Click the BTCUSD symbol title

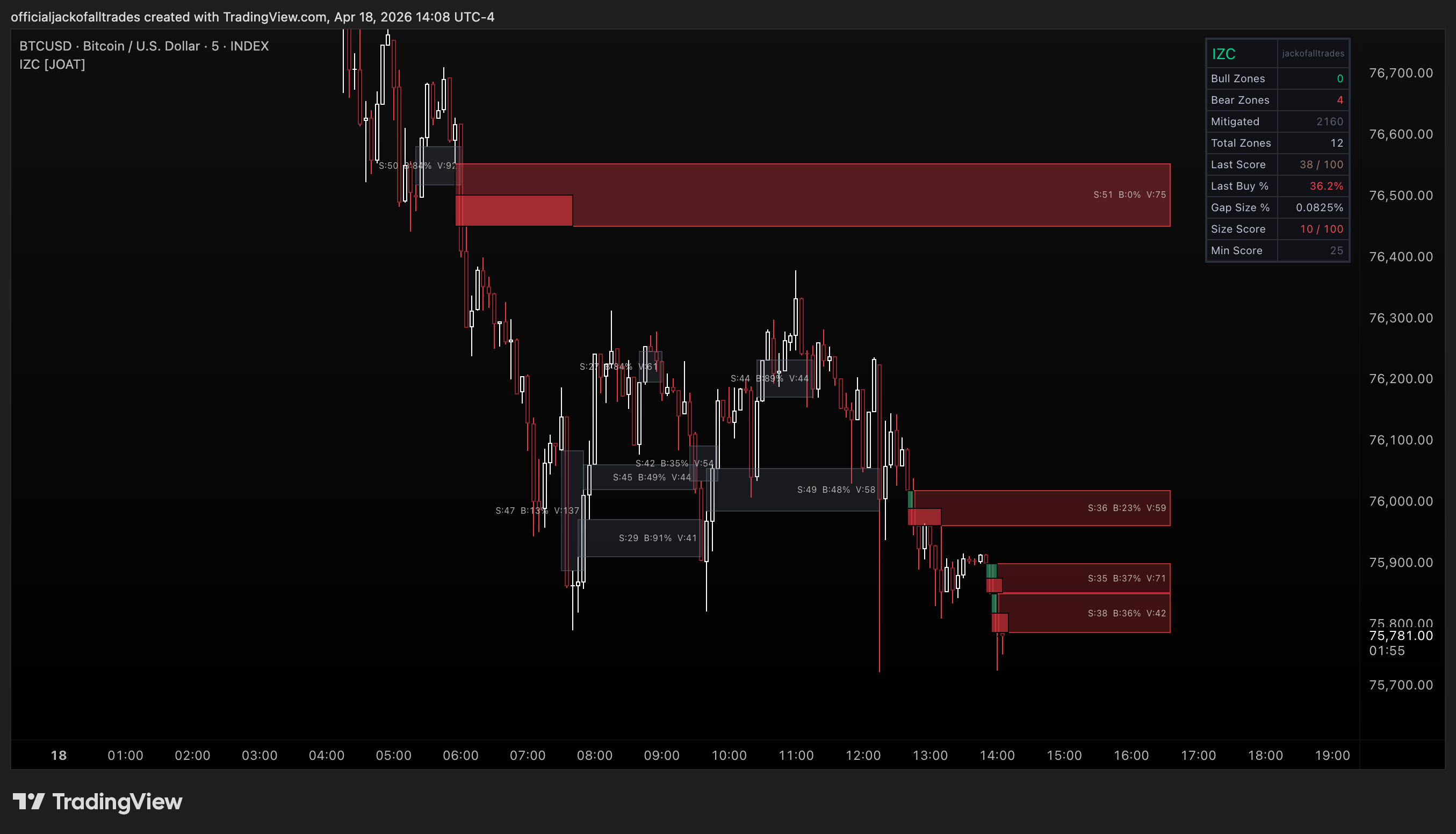click(143, 46)
